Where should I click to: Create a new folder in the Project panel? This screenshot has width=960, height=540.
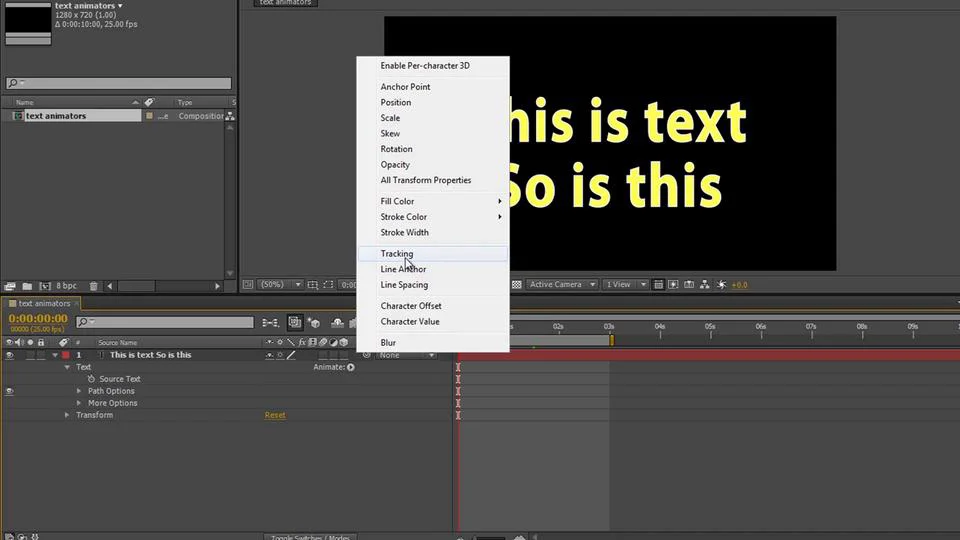tap(27, 286)
